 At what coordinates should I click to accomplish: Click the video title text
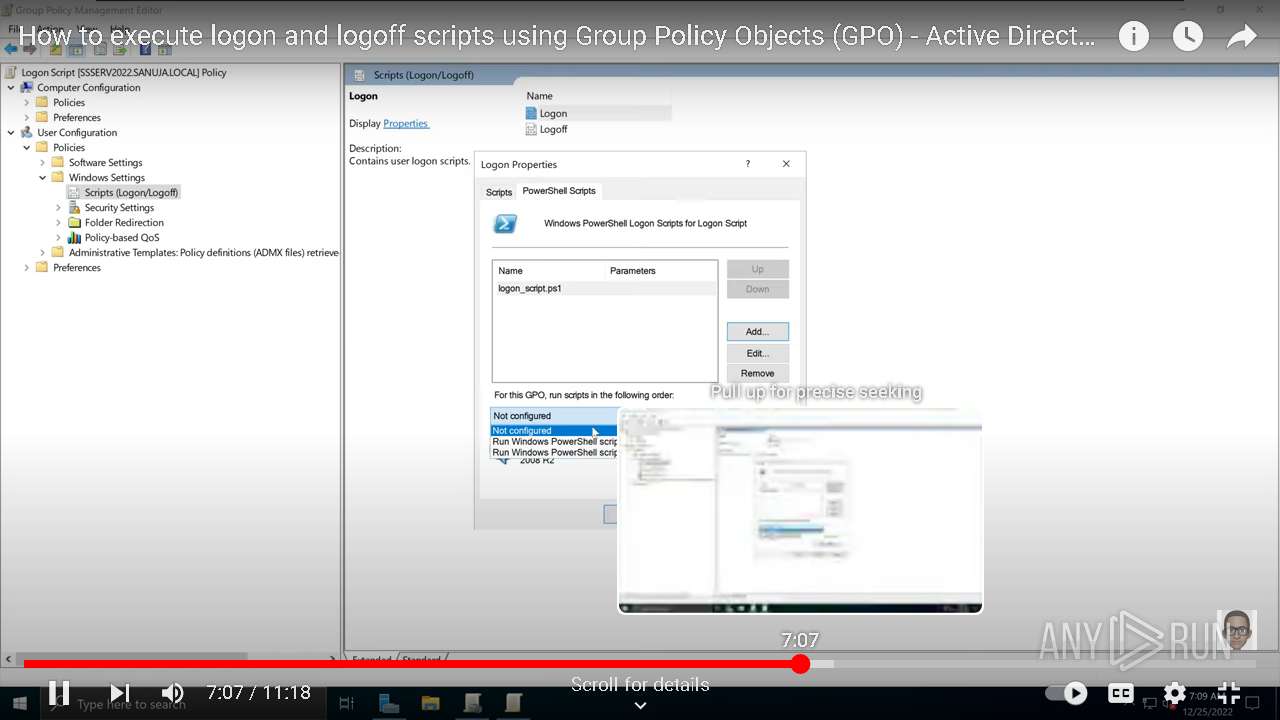pyautogui.click(x=557, y=37)
